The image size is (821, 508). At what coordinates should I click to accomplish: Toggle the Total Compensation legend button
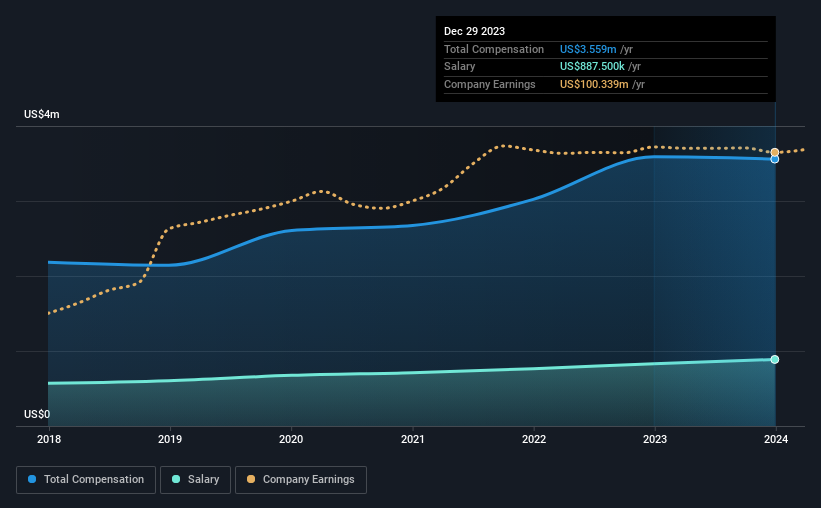86,480
